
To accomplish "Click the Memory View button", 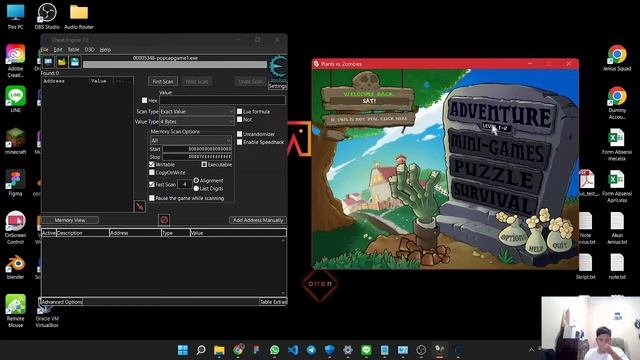I will coord(70,220).
